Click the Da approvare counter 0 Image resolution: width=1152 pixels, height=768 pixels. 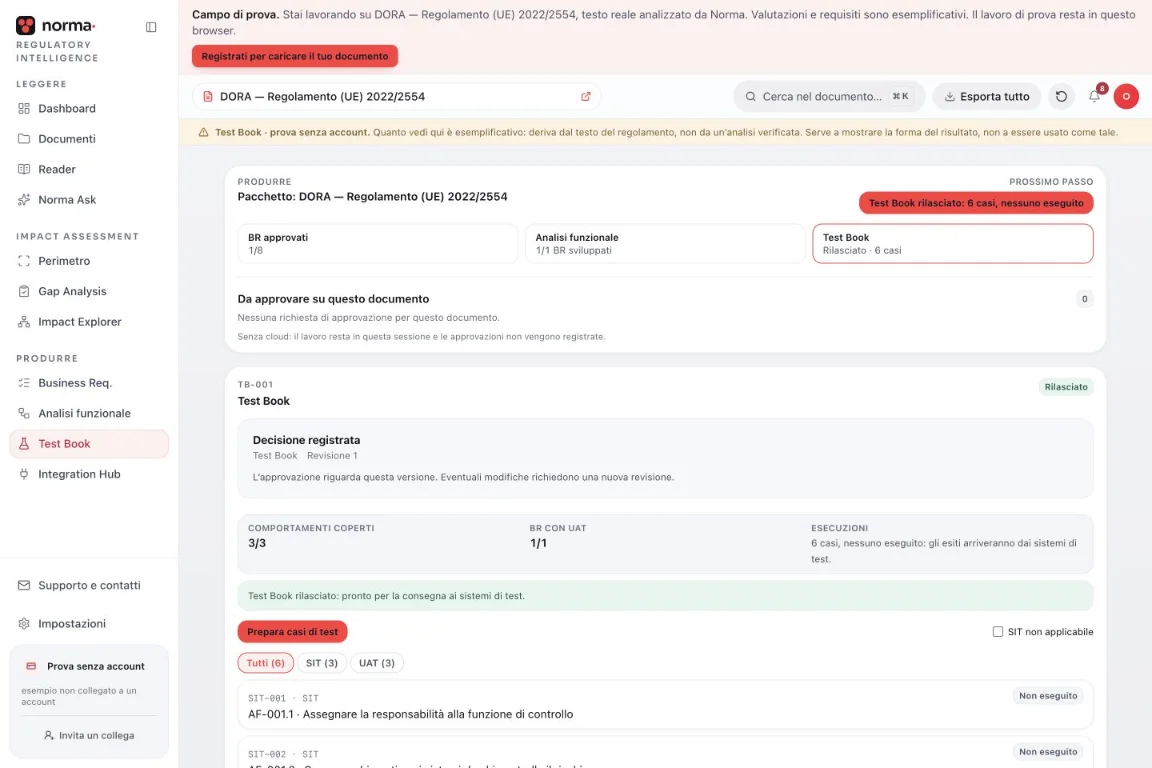1084,299
